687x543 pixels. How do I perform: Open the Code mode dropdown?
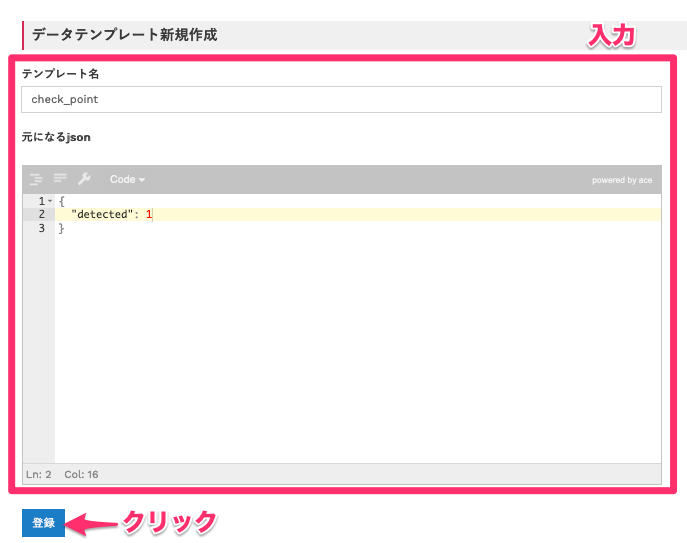point(127,179)
